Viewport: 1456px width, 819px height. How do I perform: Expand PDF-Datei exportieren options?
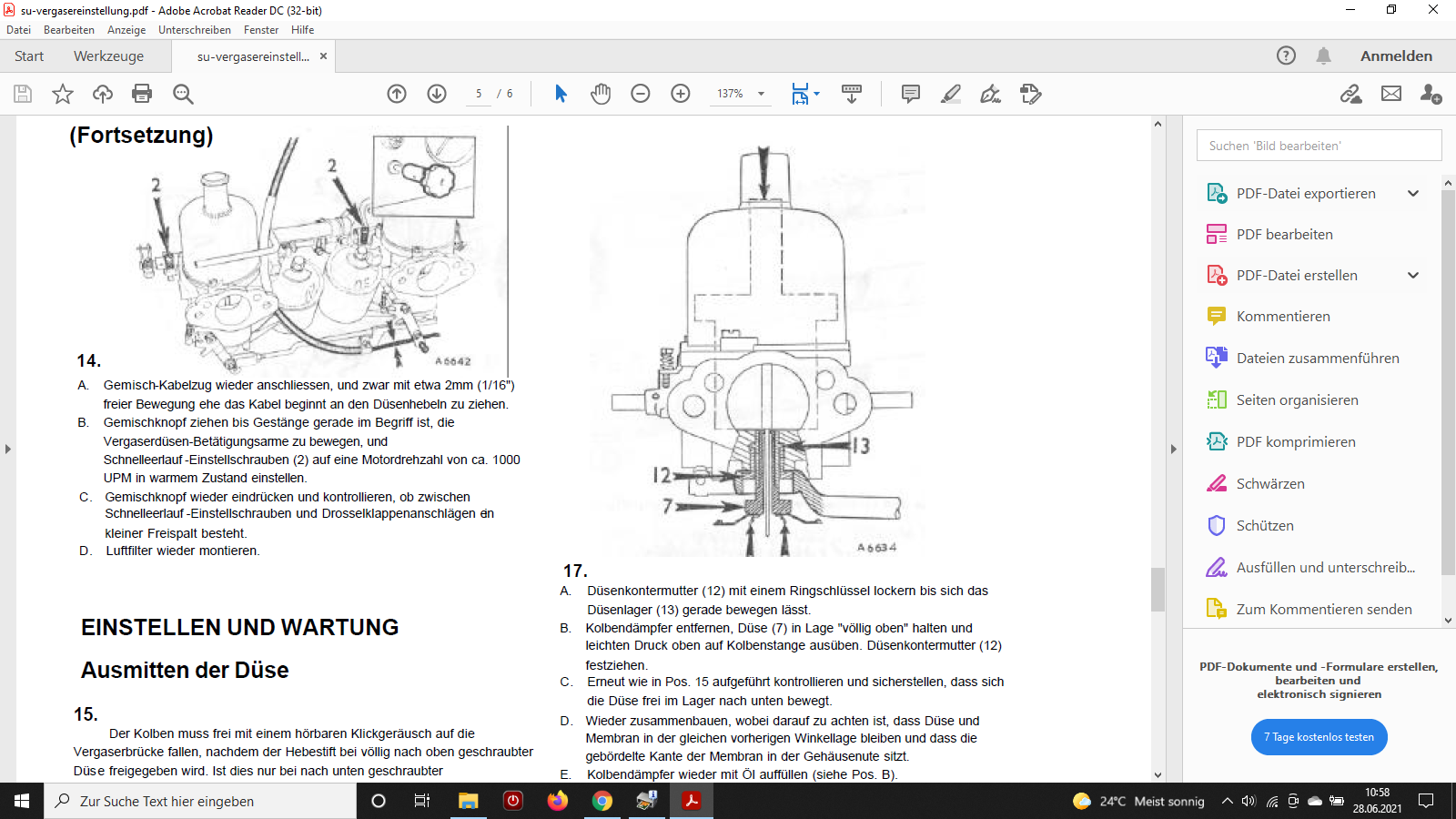[1413, 193]
